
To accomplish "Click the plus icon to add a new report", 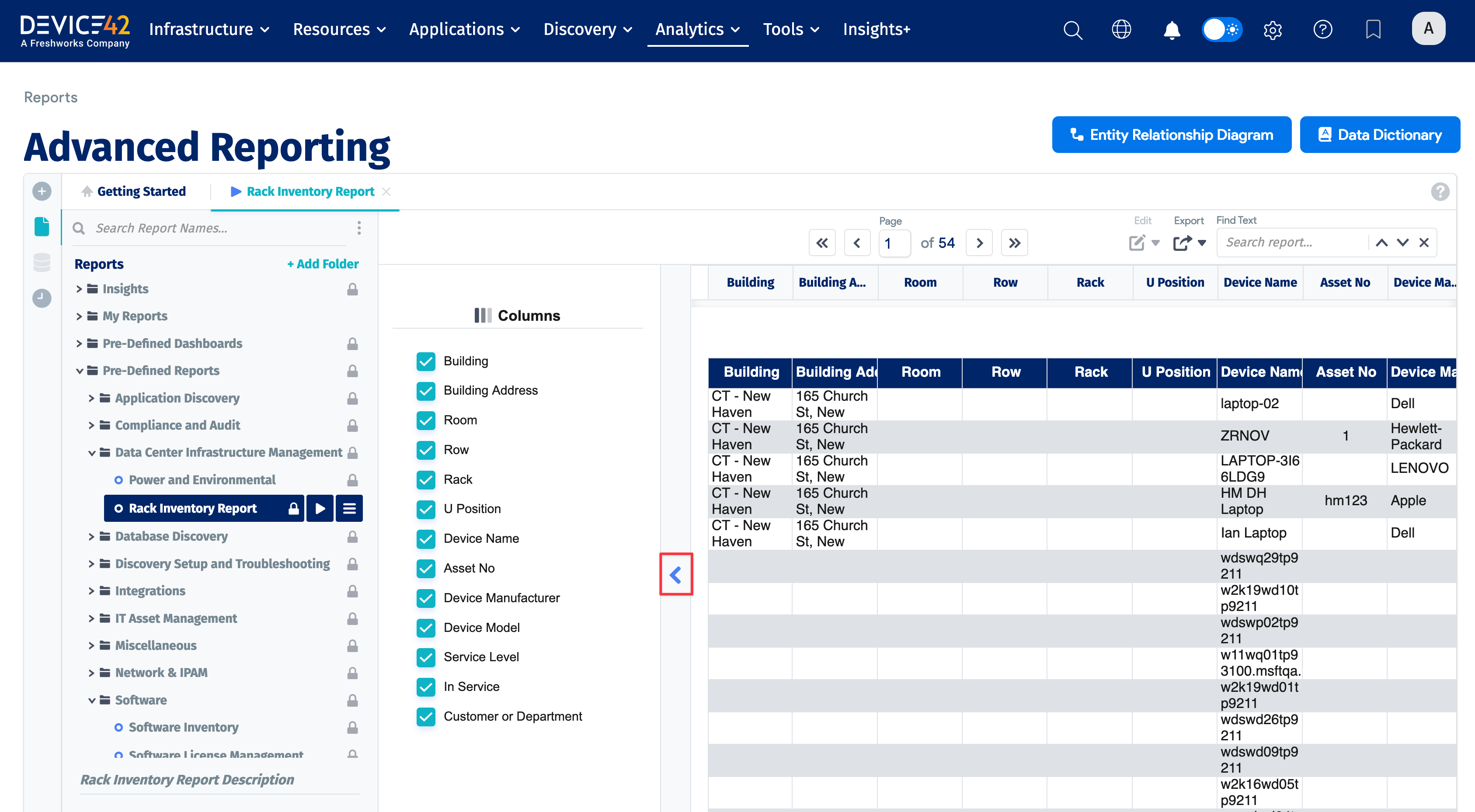I will tap(42, 191).
